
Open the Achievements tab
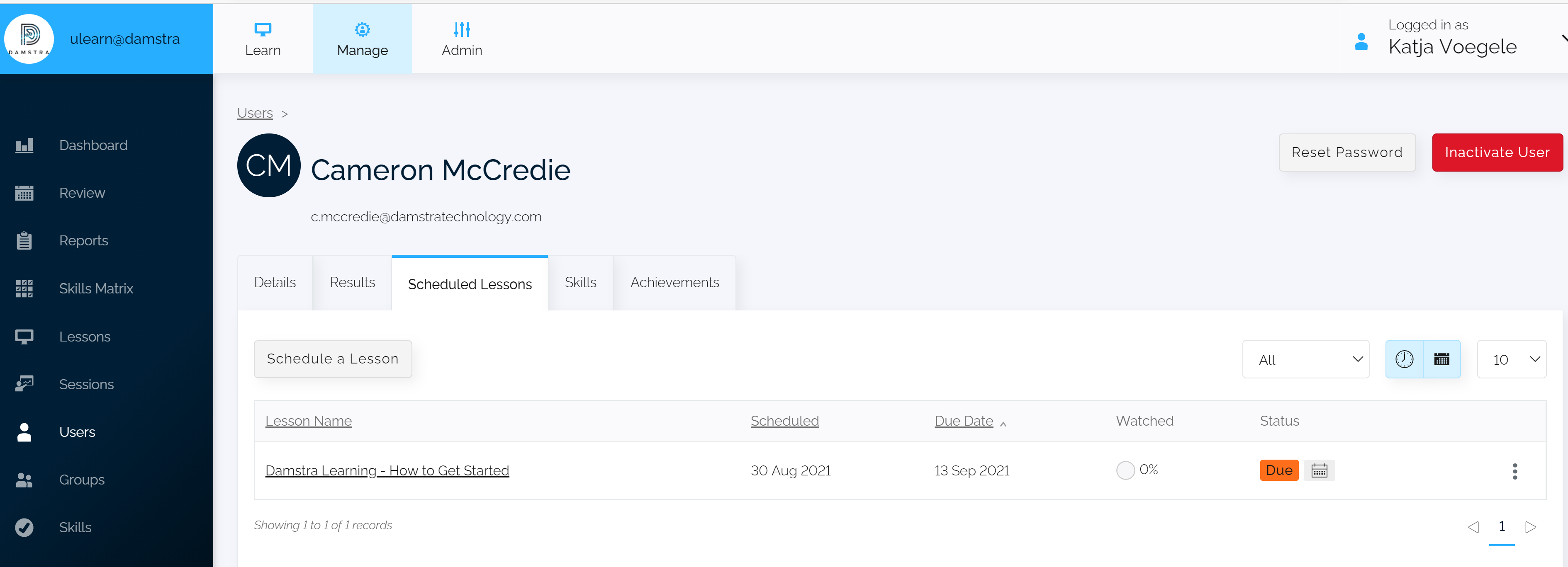click(x=674, y=283)
